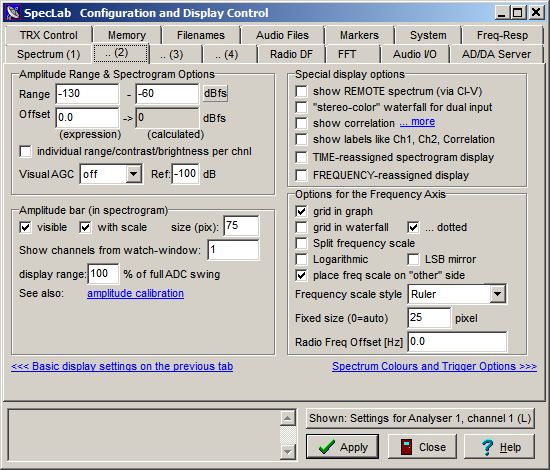The width and height of the screenshot is (550, 470).
Task: Switch to the Freq-Resp tab
Action: pos(502,35)
